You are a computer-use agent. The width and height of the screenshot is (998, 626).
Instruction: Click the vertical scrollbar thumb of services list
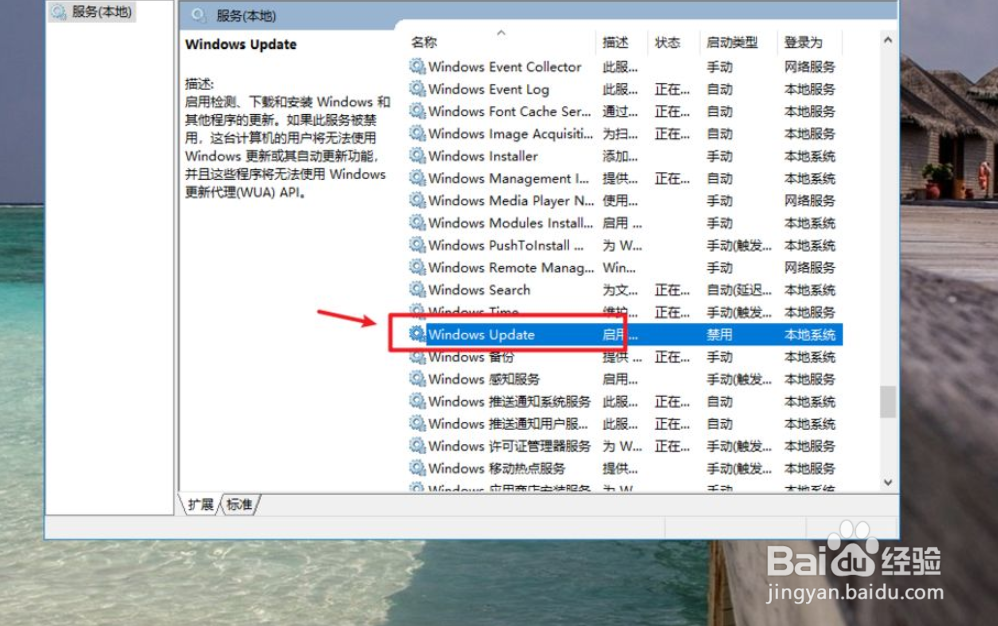[888, 401]
